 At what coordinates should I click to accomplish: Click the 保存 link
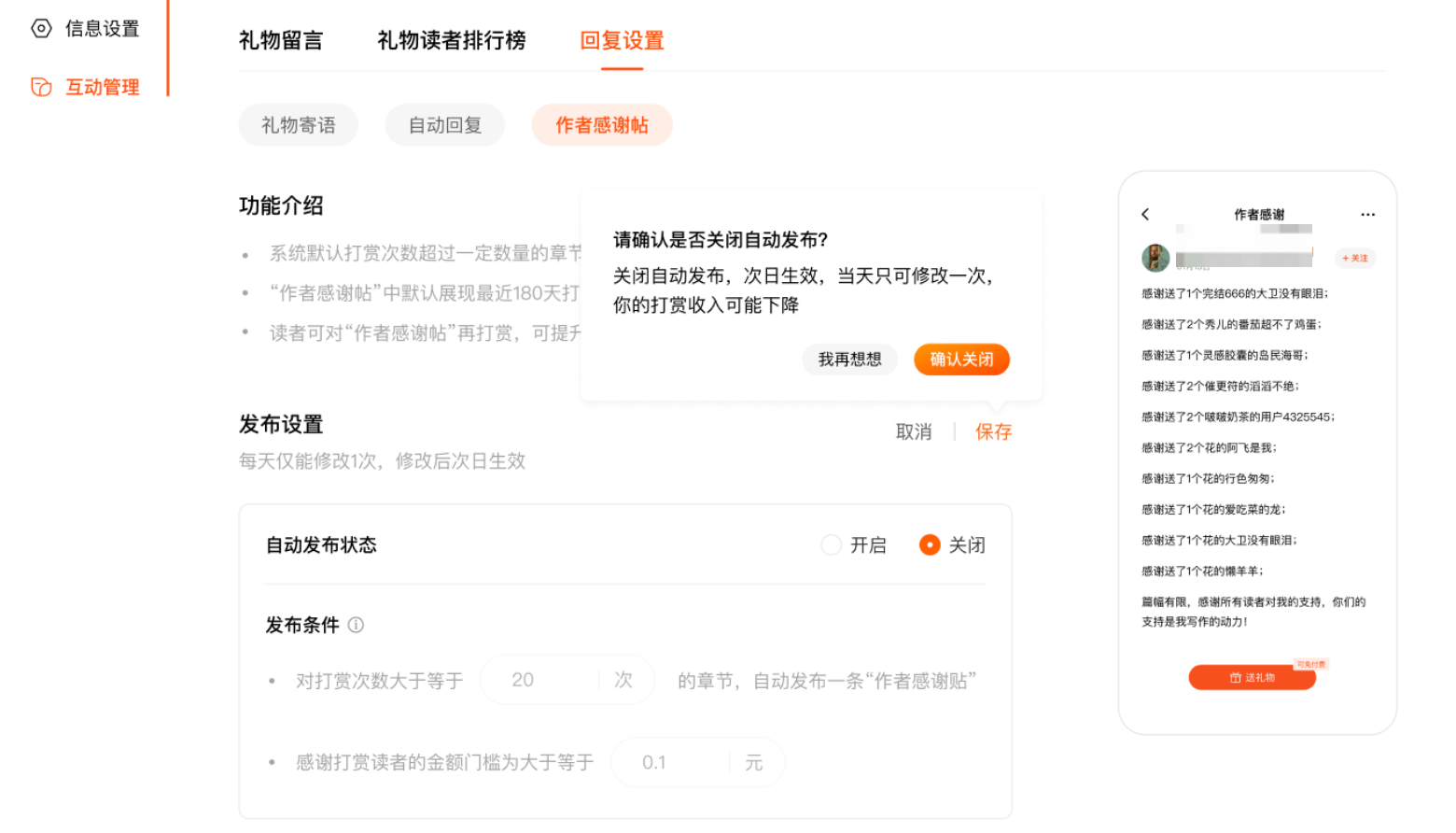point(993,431)
